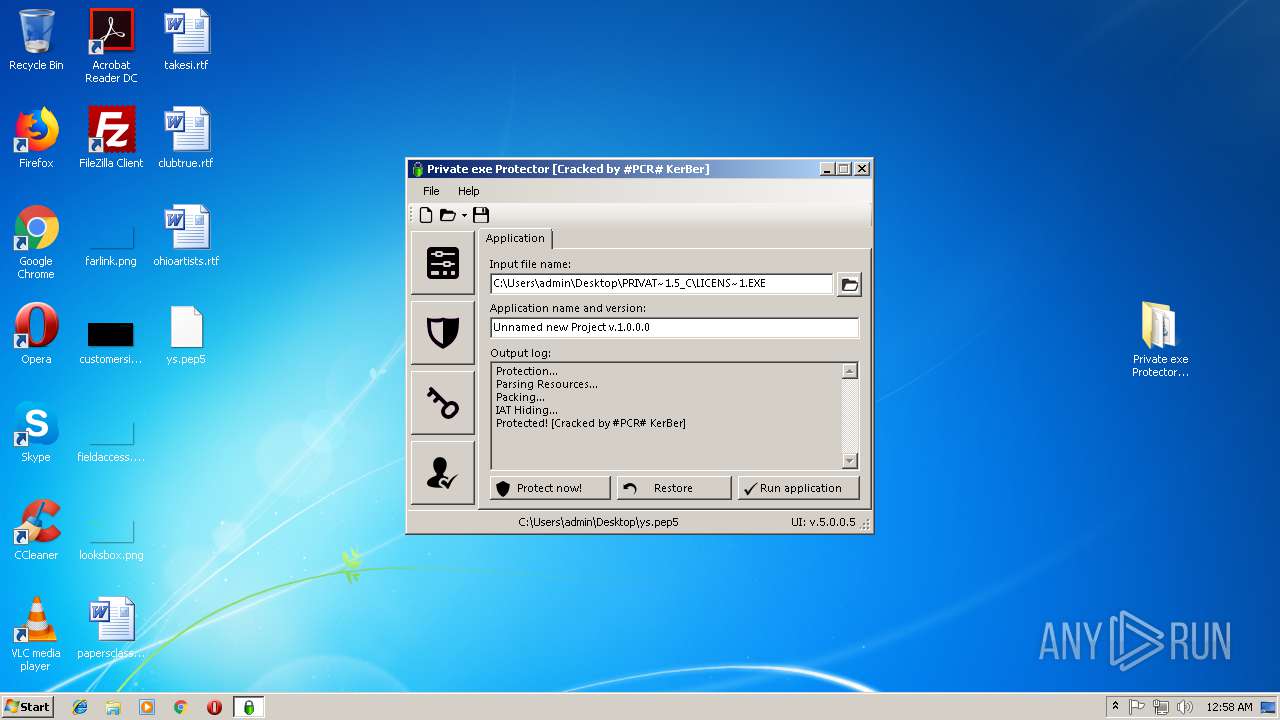Open media player taskbar icon
This screenshot has height=720, width=1280.
pos(147,707)
